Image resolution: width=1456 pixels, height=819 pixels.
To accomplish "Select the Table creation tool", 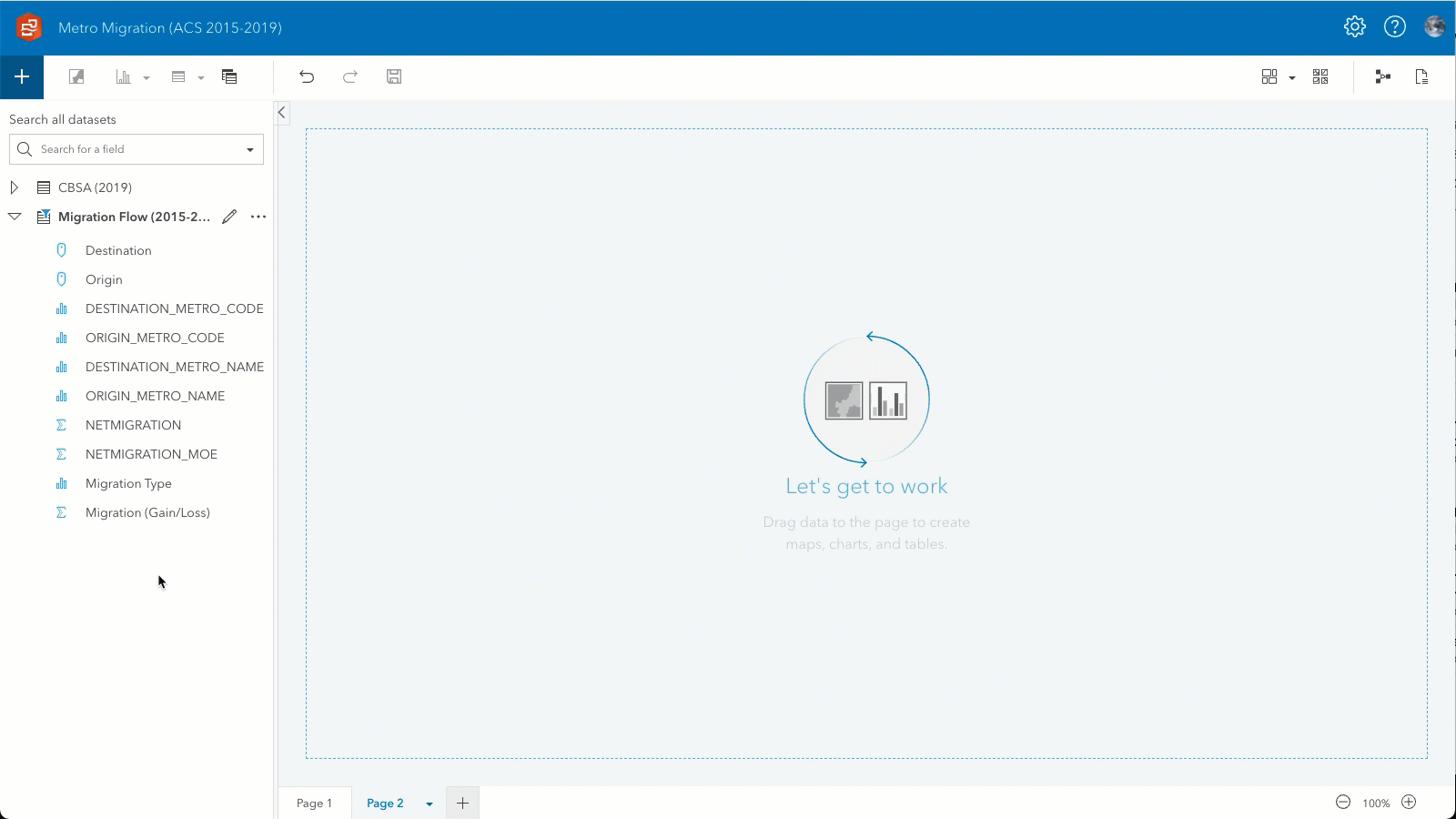I will (179, 76).
